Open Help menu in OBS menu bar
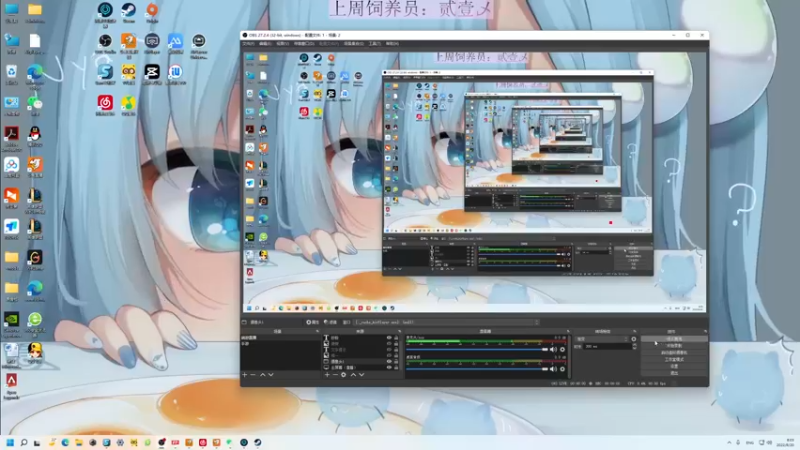The height and width of the screenshot is (450, 800). 392,43
